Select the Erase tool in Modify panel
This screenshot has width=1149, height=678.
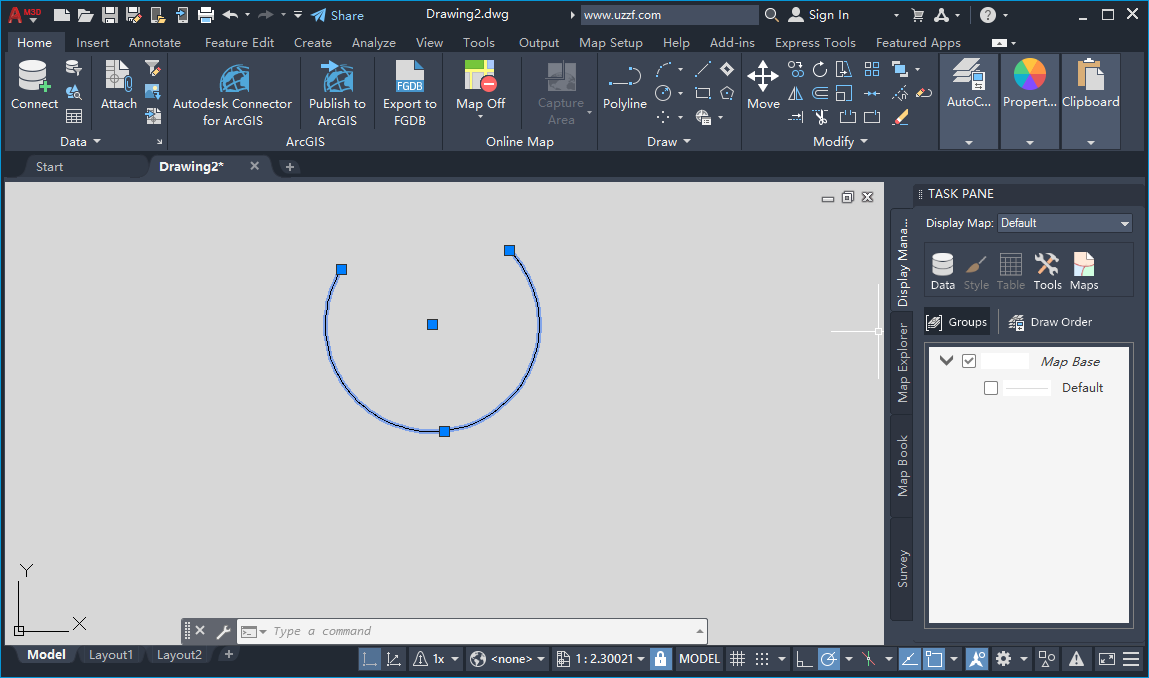900,117
